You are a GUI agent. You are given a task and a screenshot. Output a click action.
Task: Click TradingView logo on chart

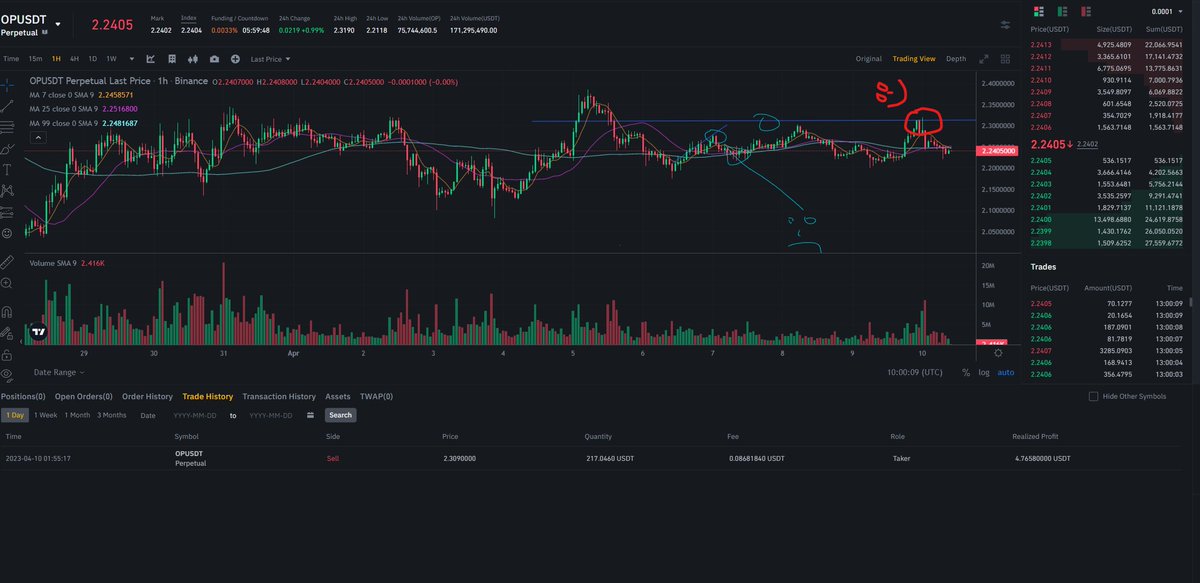tap(38, 332)
